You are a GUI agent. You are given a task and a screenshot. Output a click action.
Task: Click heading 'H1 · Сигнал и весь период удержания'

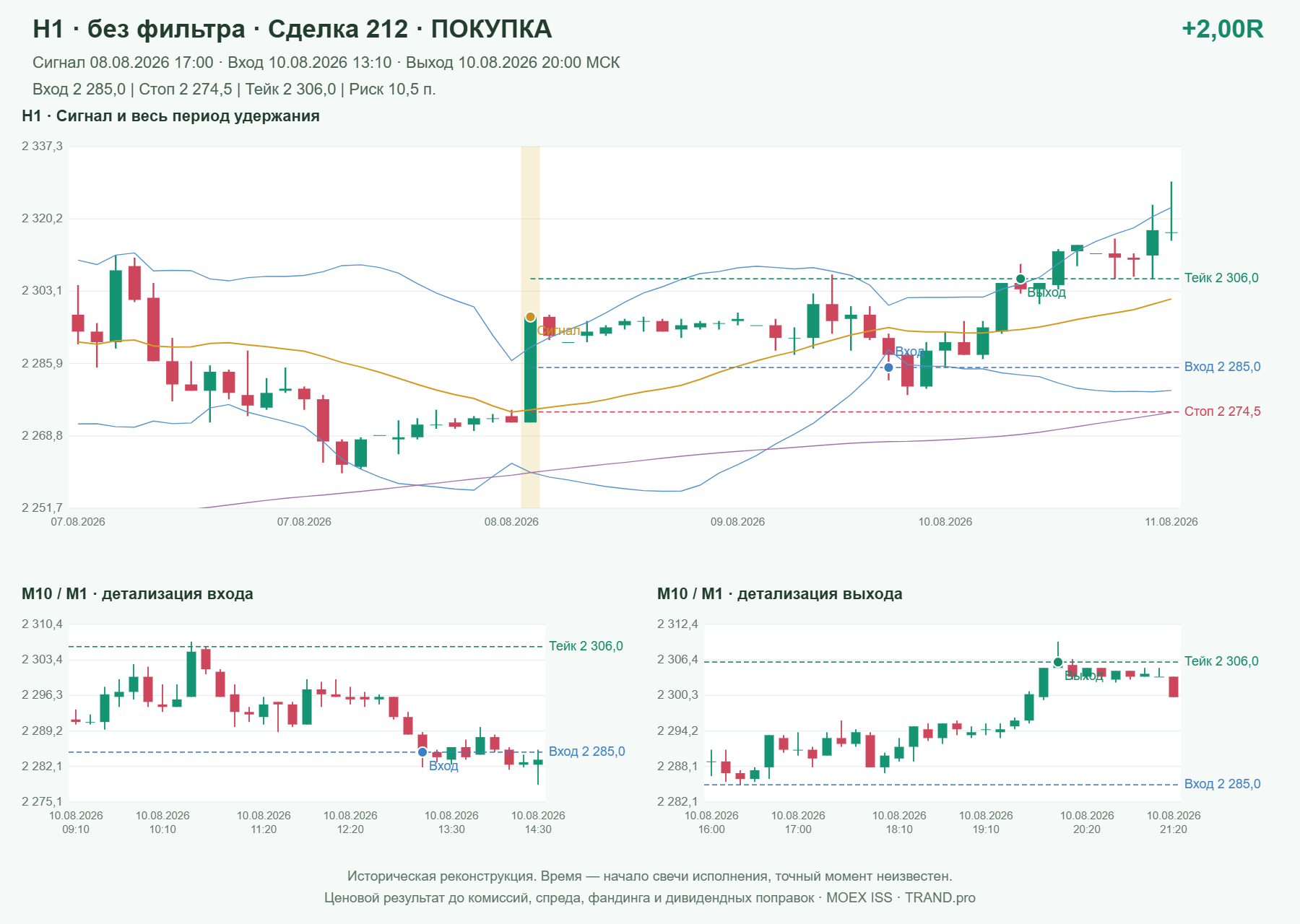170,116
